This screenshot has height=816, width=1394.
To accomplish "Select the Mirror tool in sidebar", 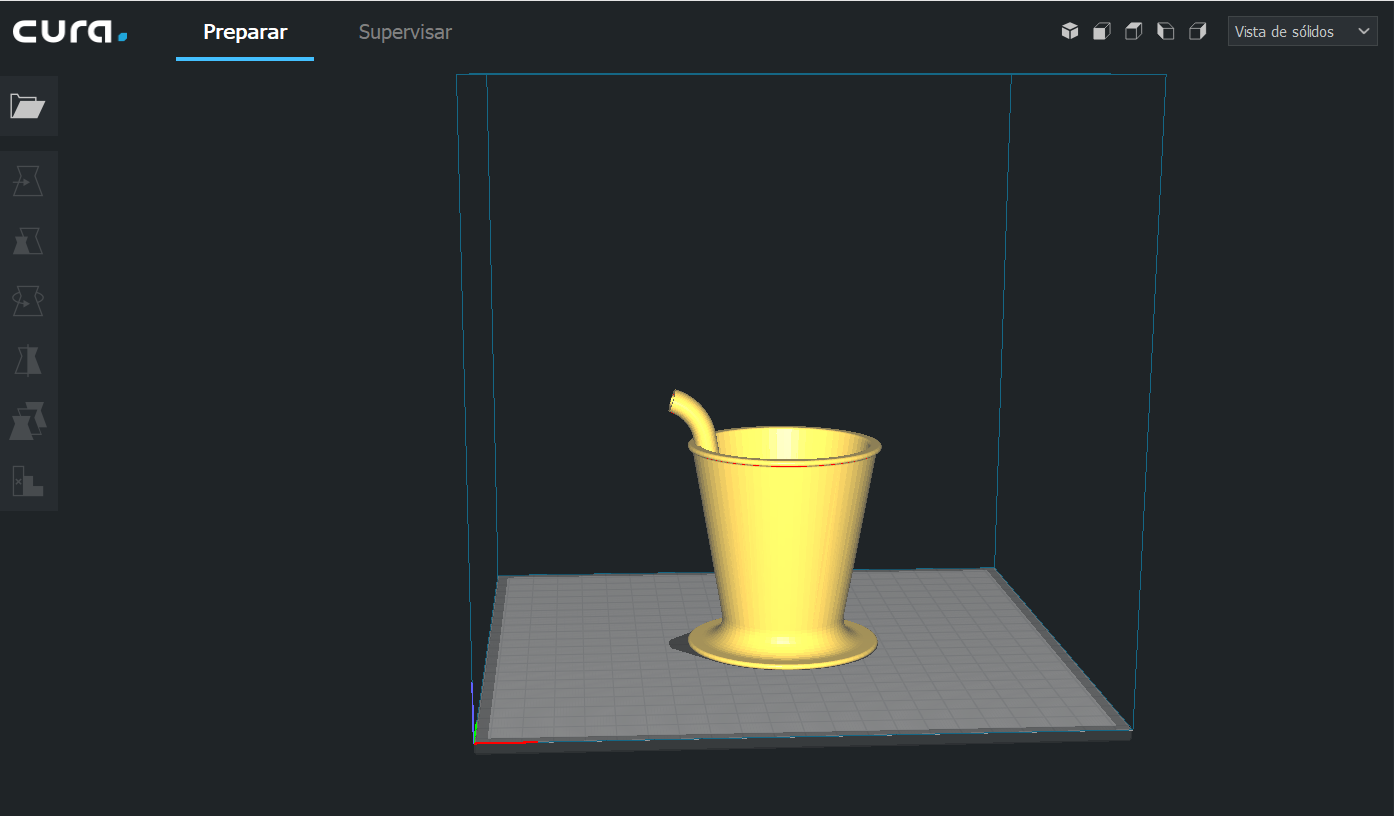I will click(x=28, y=361).
